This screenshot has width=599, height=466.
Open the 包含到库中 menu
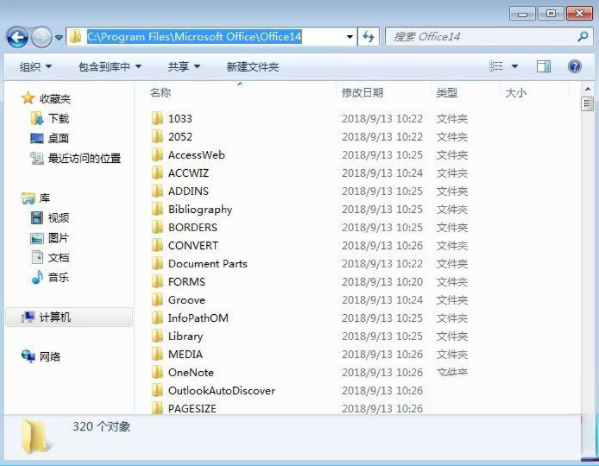pyautogui.click(x=110, y=67)
